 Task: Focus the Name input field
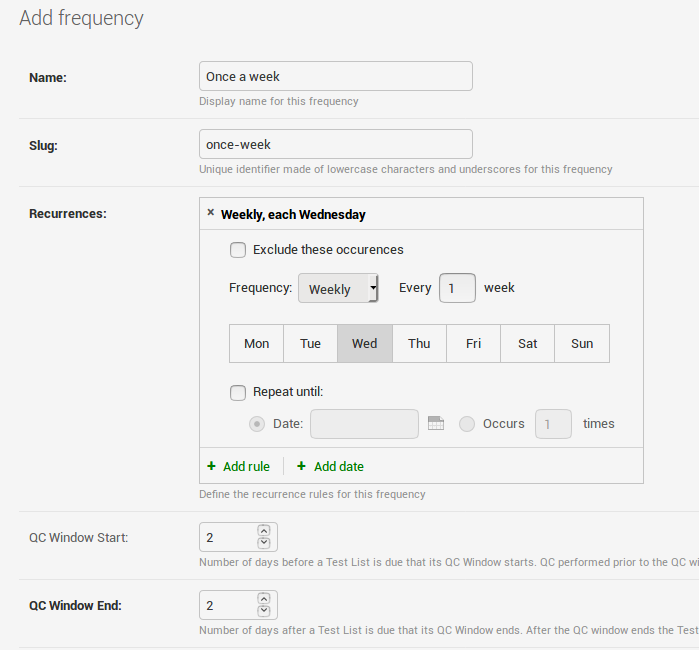point(336,76)
